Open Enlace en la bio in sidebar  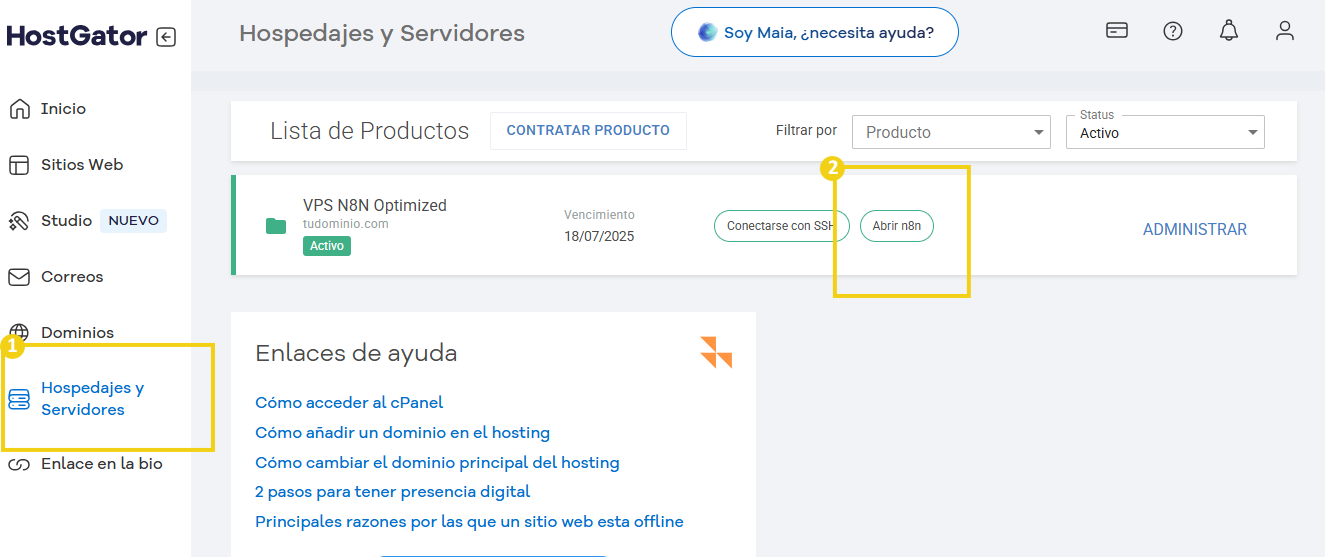101,464
